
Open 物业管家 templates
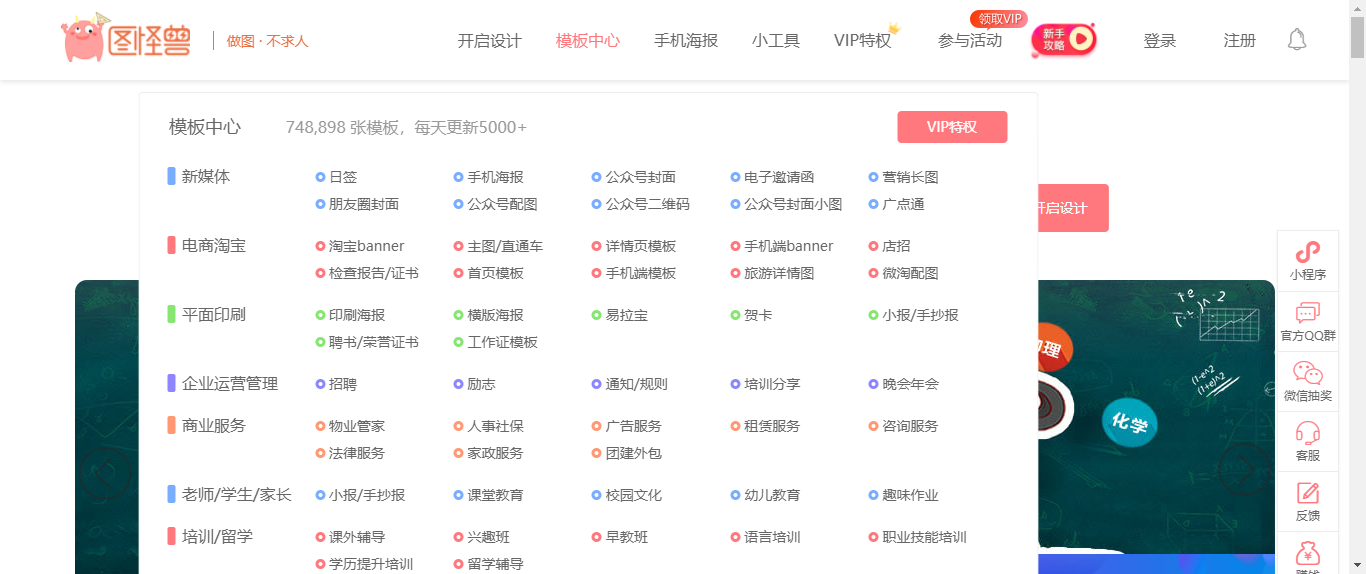(x=357, y=426)
